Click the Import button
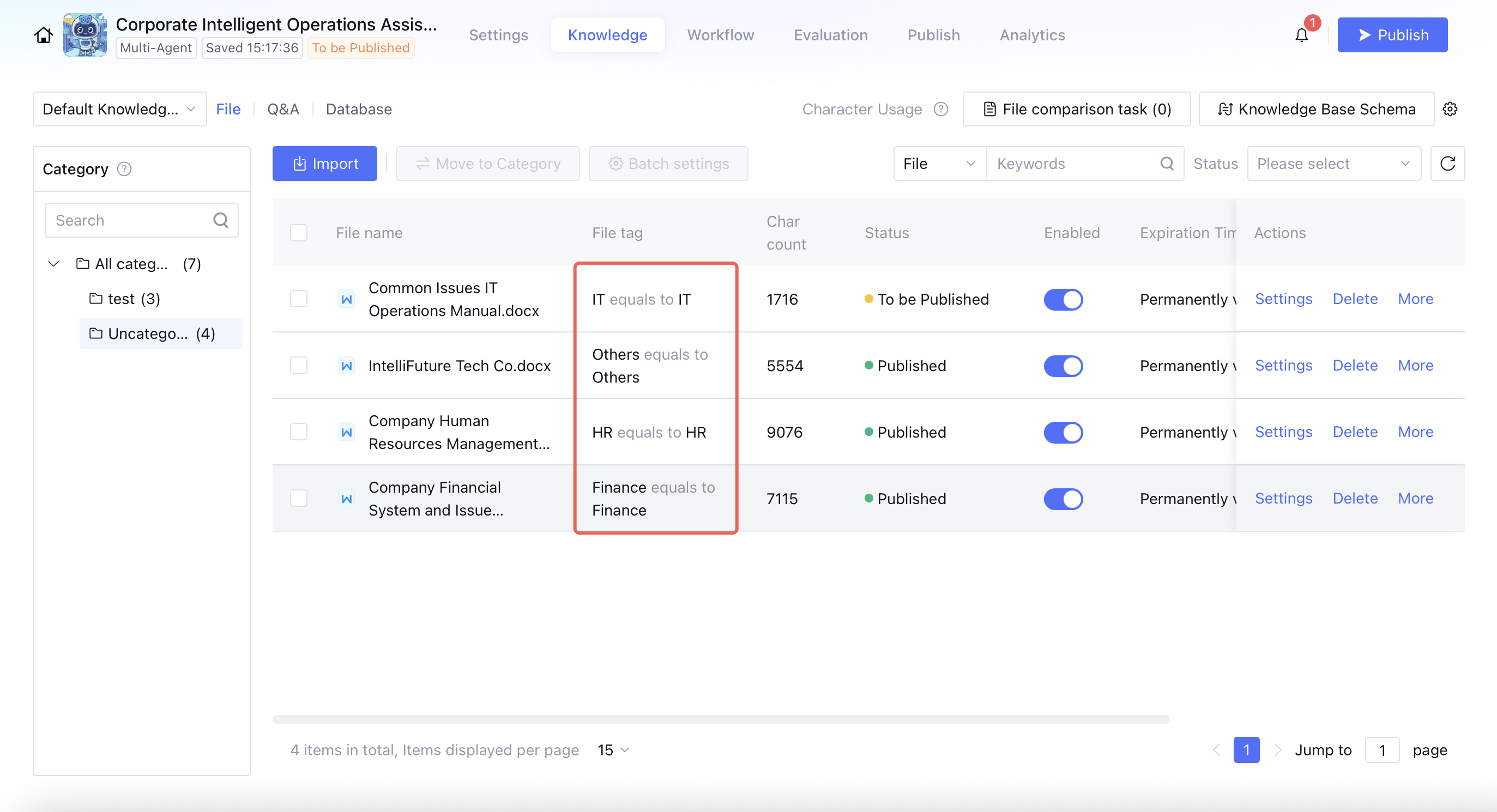The height and width of the screenshot is (812, 1497). coord(324,164)
